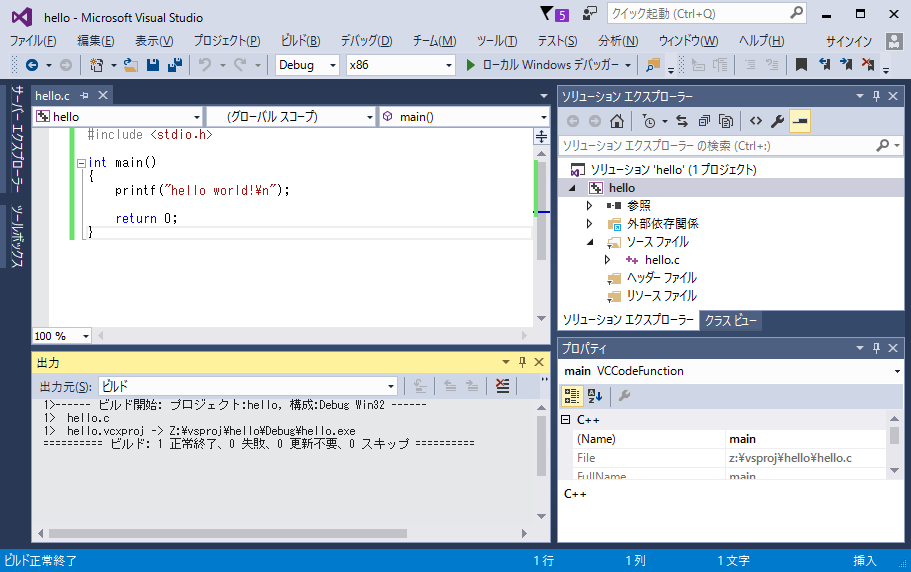The image size is (911, 572).
Task: Click the feedback icon in title bar
Action: [x=590, y=13]
